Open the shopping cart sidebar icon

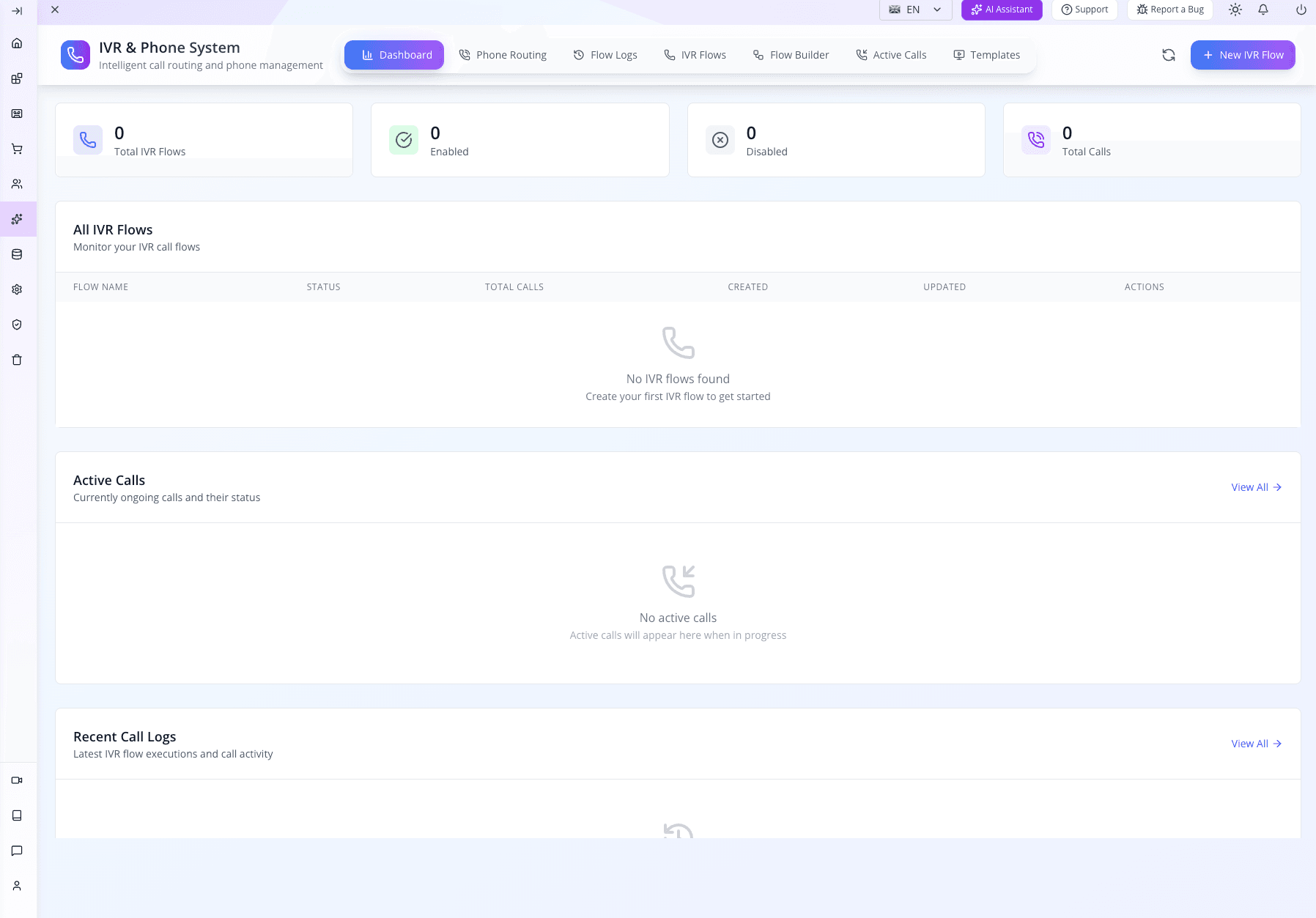[17, 149]
